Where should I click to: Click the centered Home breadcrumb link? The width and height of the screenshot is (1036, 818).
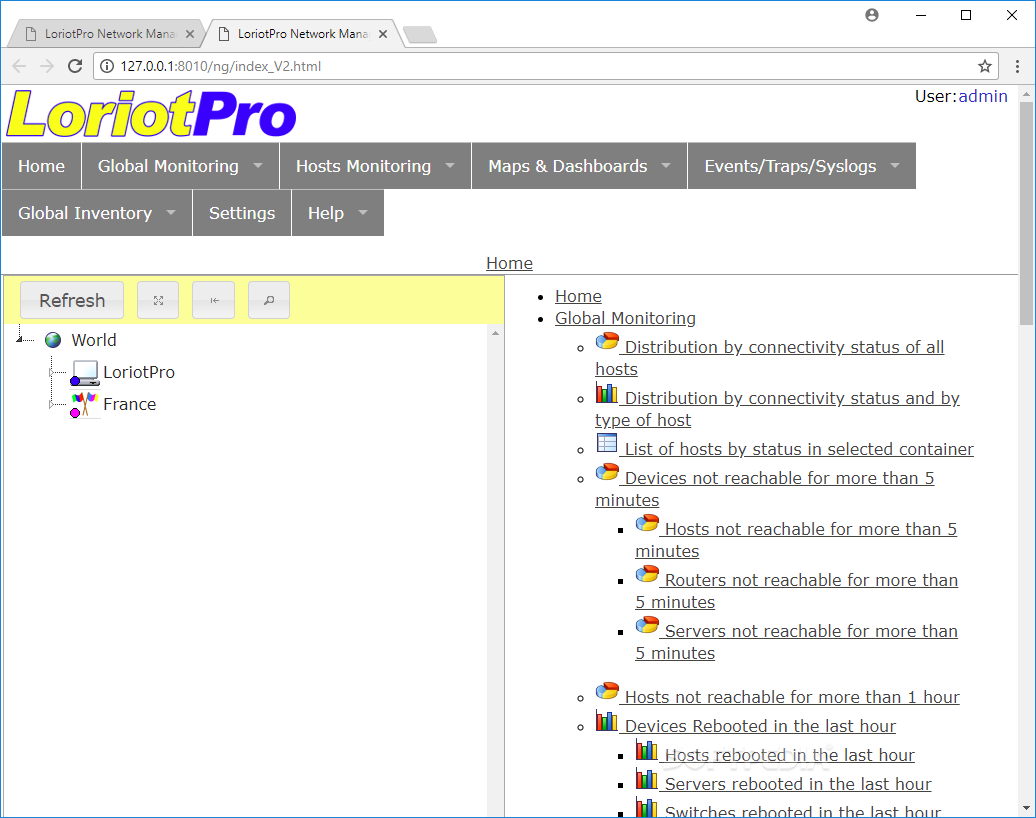tap(509, 263)
